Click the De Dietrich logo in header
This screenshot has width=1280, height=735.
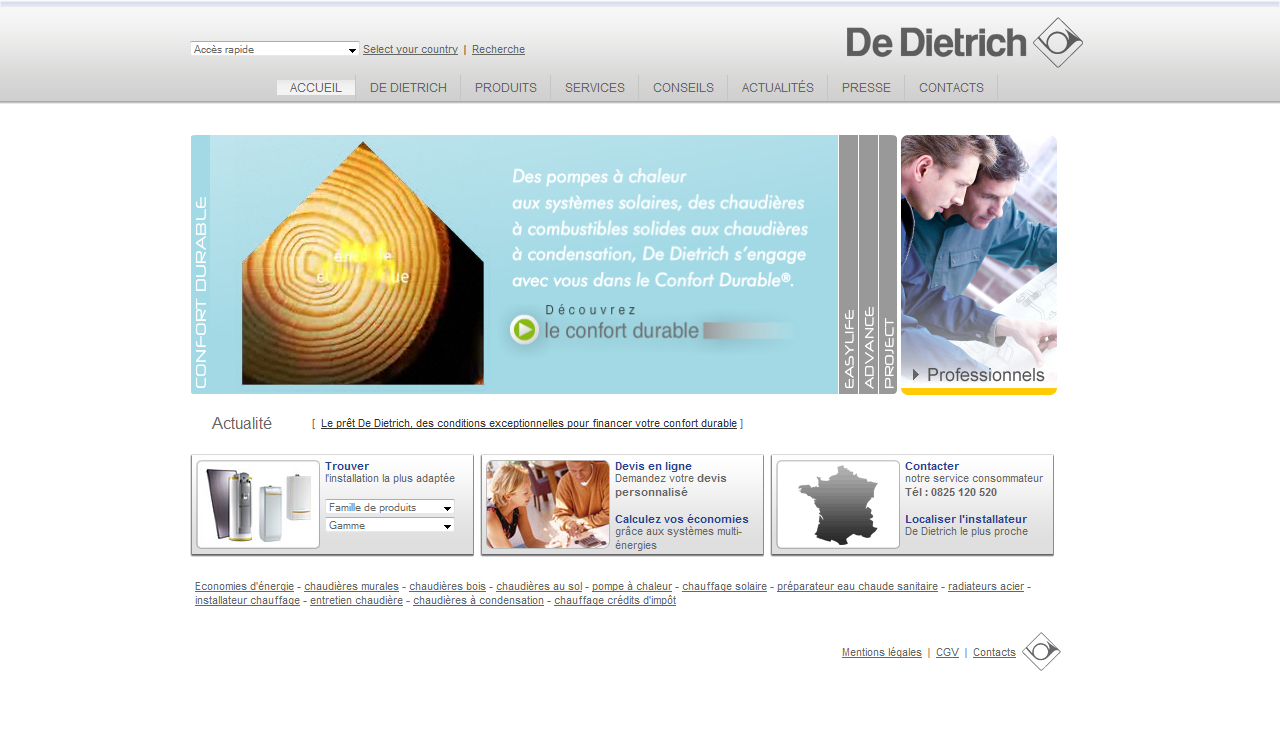[x=964, y=43]
